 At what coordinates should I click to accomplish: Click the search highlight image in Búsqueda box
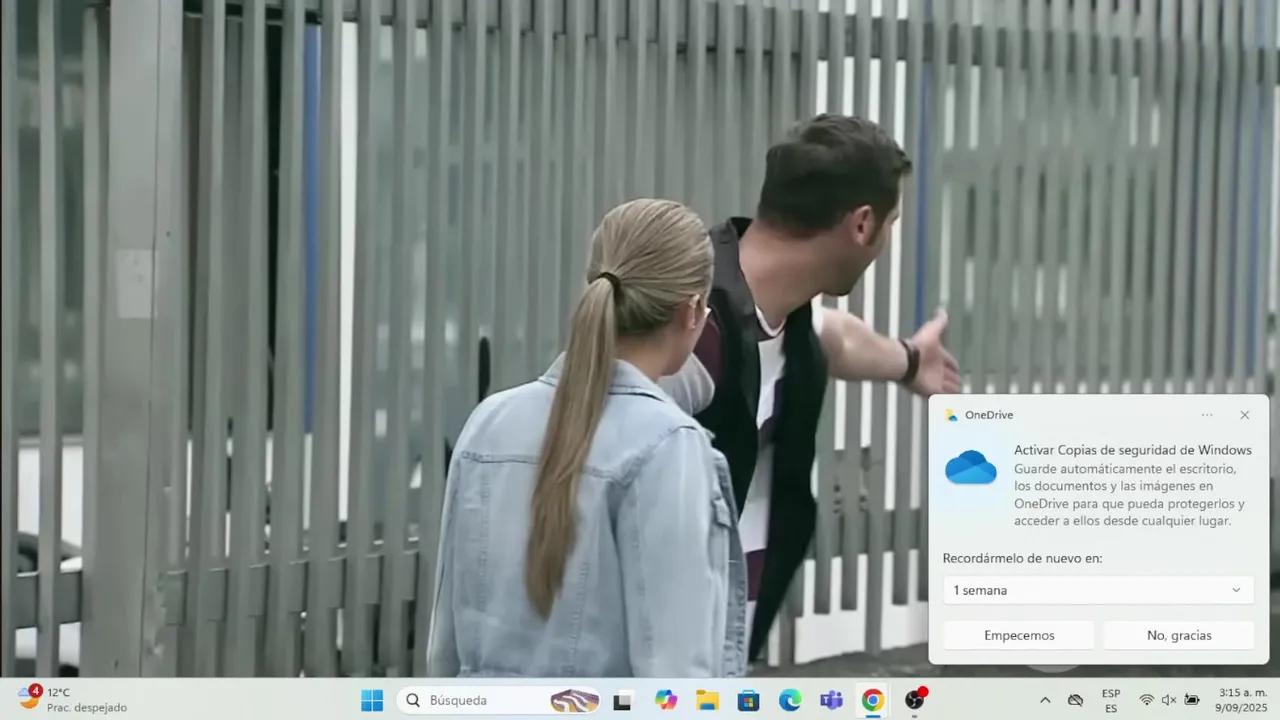tap(575, 700)
